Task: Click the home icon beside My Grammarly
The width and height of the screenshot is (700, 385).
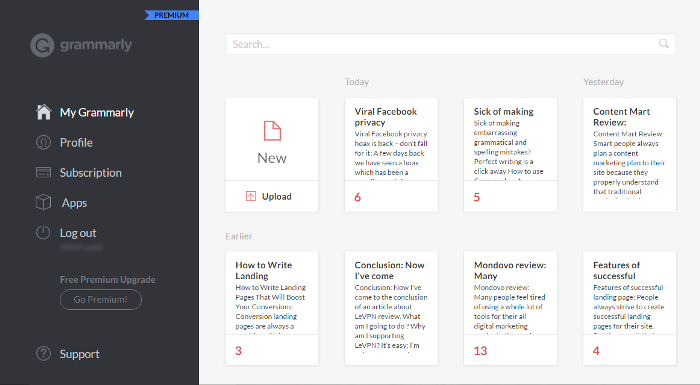Action: coord(44,112)
